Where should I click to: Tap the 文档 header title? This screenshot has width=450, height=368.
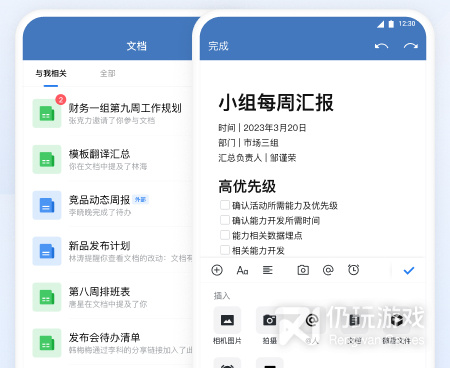click(x=137, y=46)
